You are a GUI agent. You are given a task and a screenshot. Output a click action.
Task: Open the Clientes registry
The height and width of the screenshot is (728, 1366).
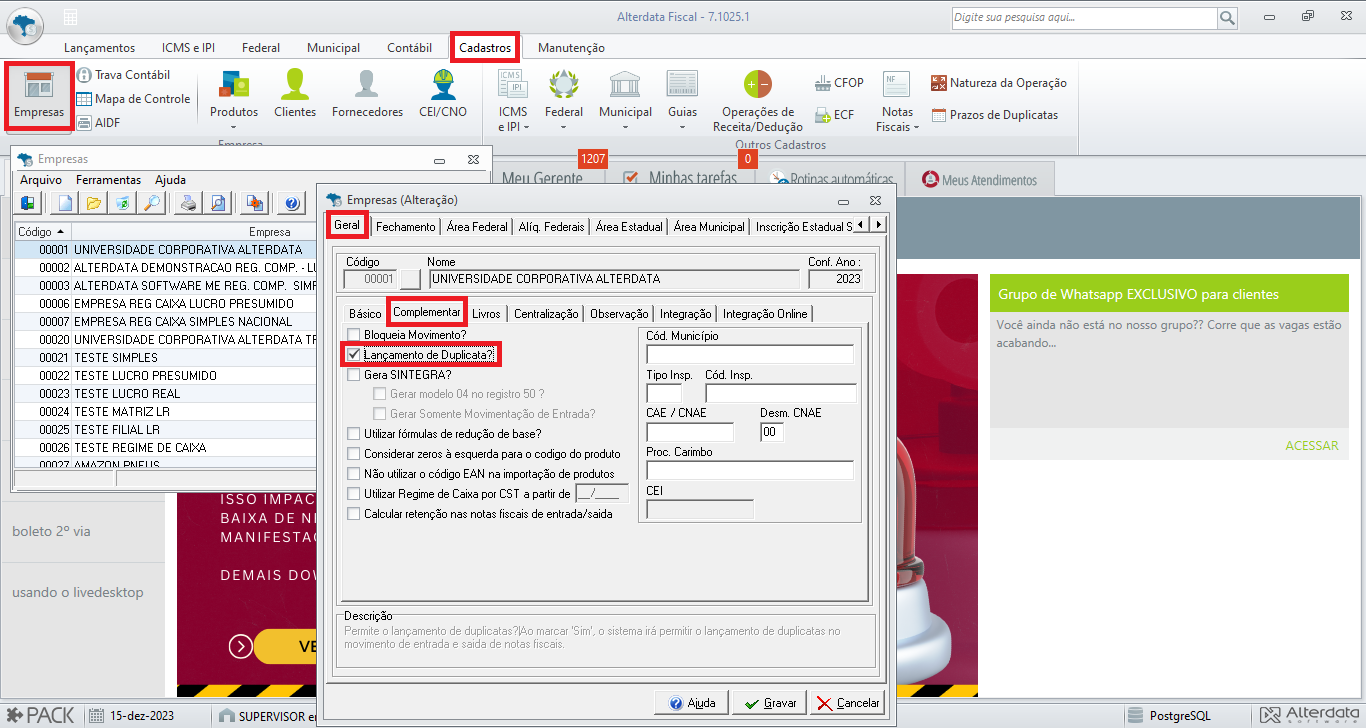(295, 95)
